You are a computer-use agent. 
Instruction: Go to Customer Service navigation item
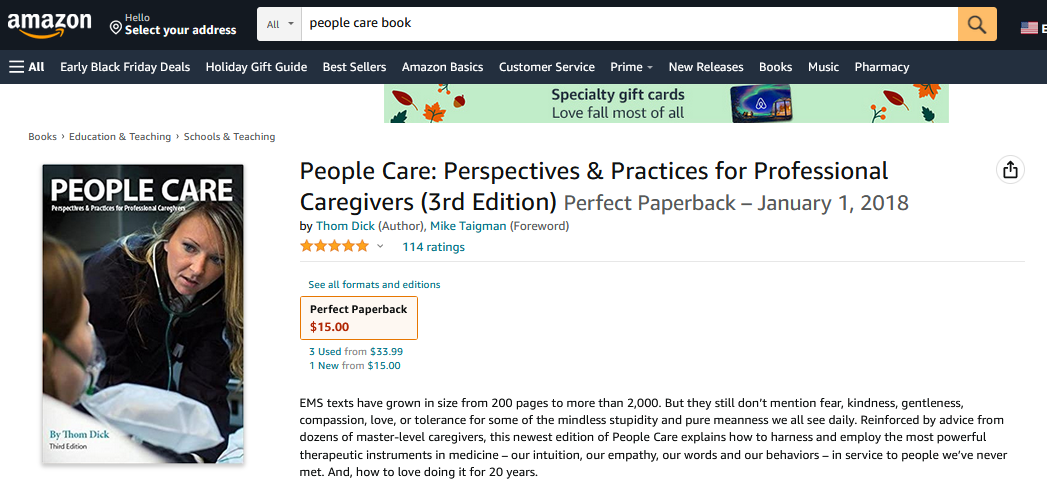pyautogui.click(x=547, y=67)
